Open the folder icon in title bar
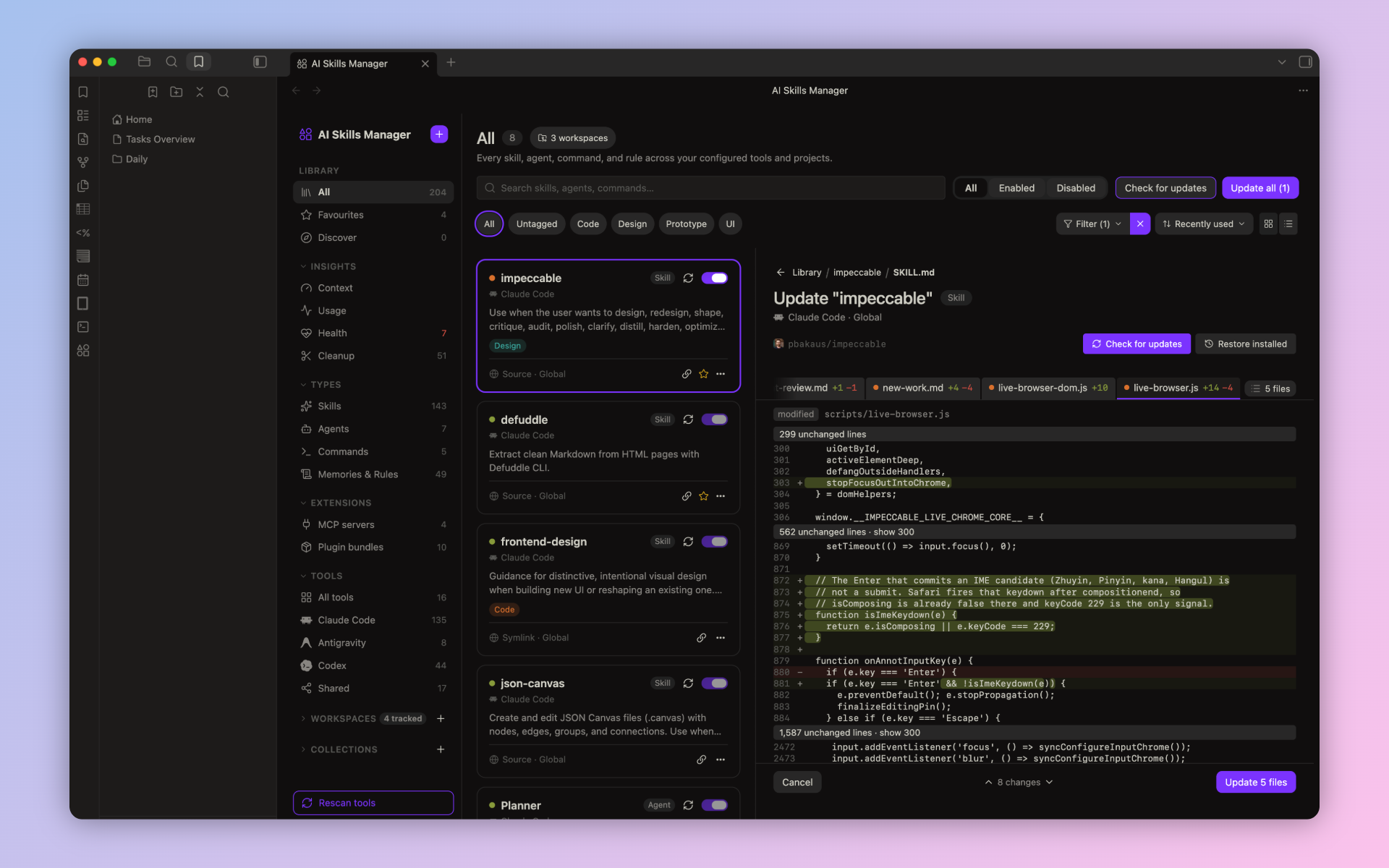The height and width of the screenshot is (868, 1389). (144, 62)
